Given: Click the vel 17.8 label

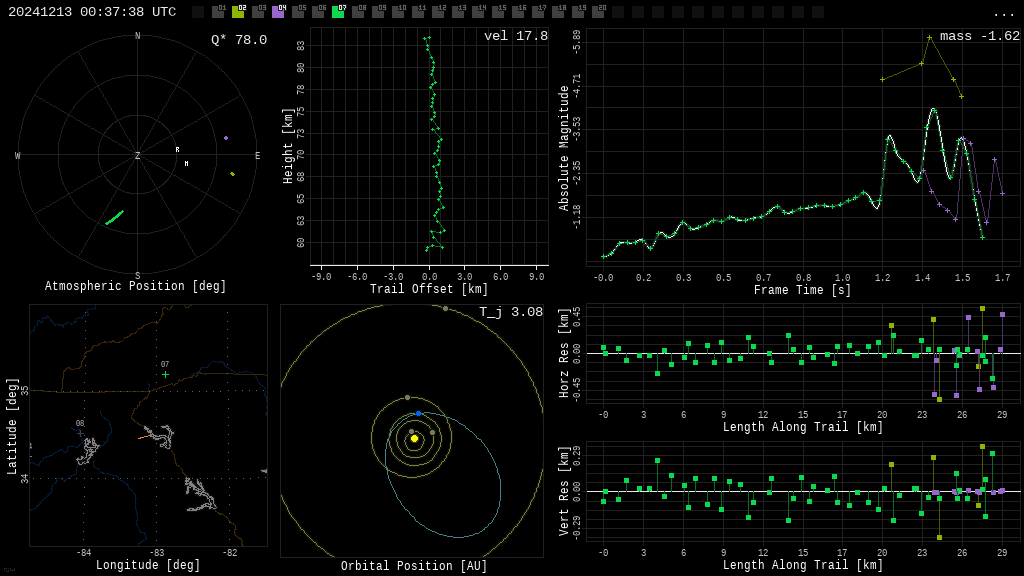Looking at the screenshot, I should [515, 37].
